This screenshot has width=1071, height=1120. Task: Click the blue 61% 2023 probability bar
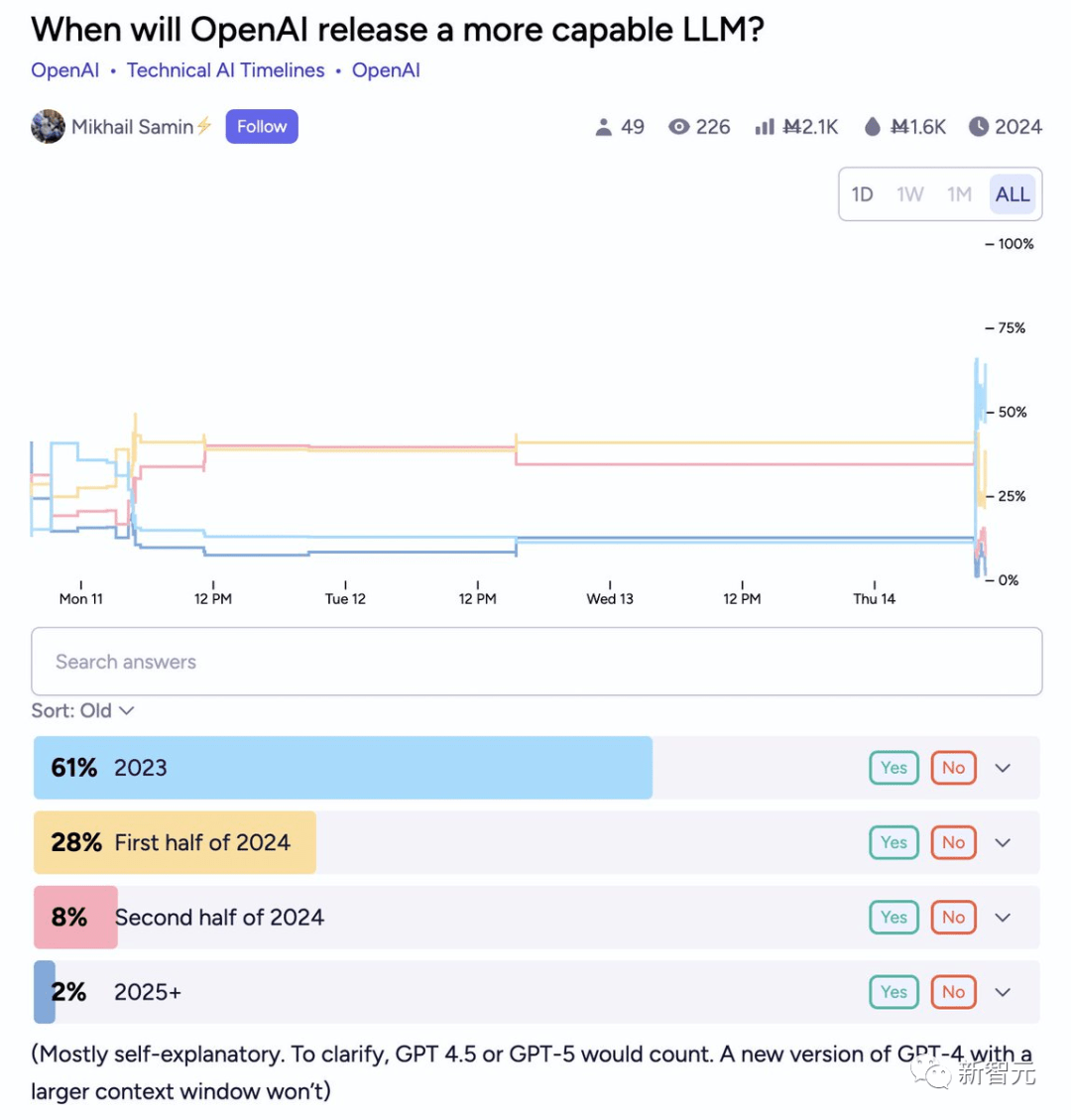[x=343, y=768]
